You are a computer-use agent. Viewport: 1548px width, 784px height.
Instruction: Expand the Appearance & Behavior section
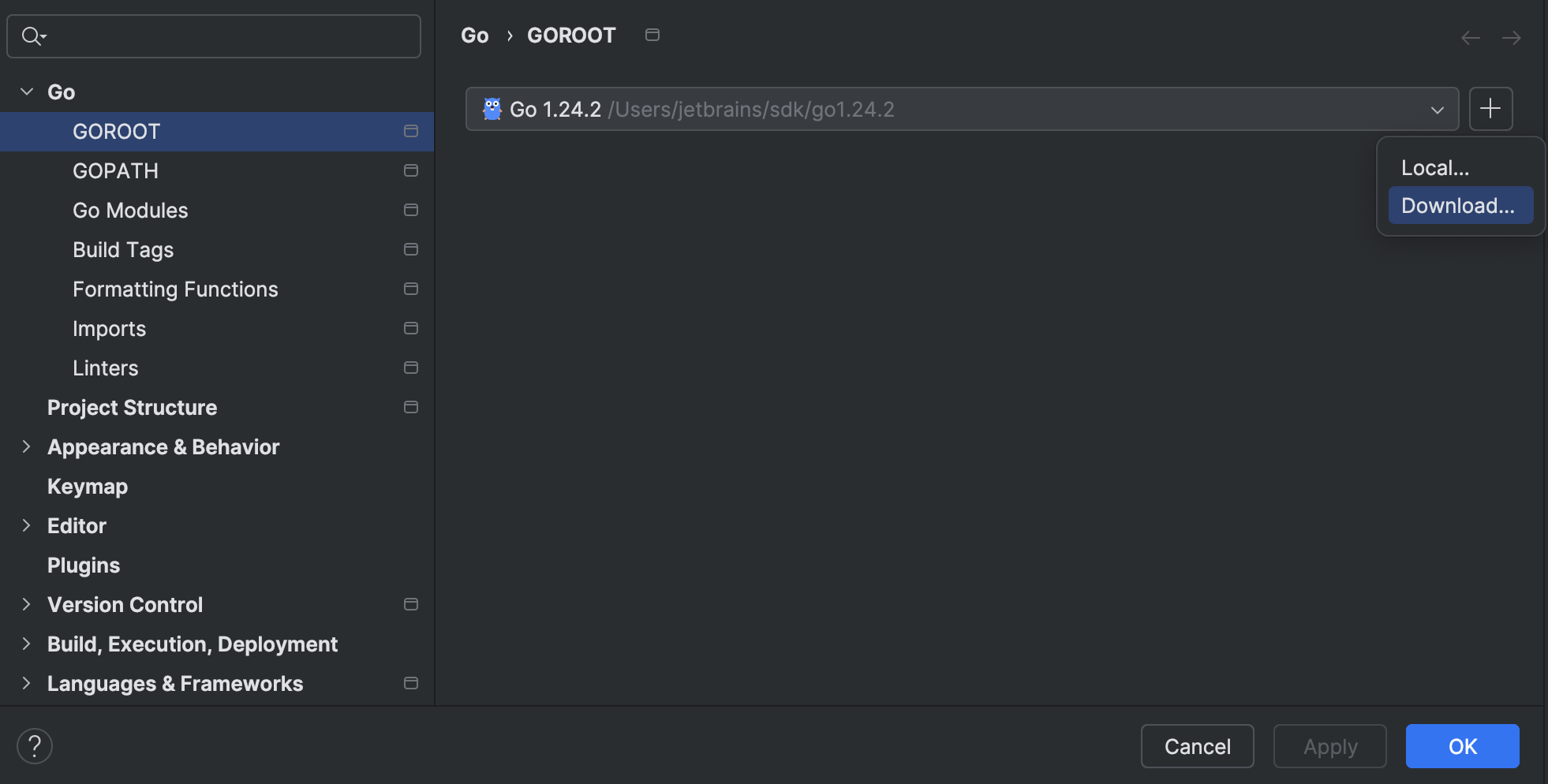(x=26, y=446)
